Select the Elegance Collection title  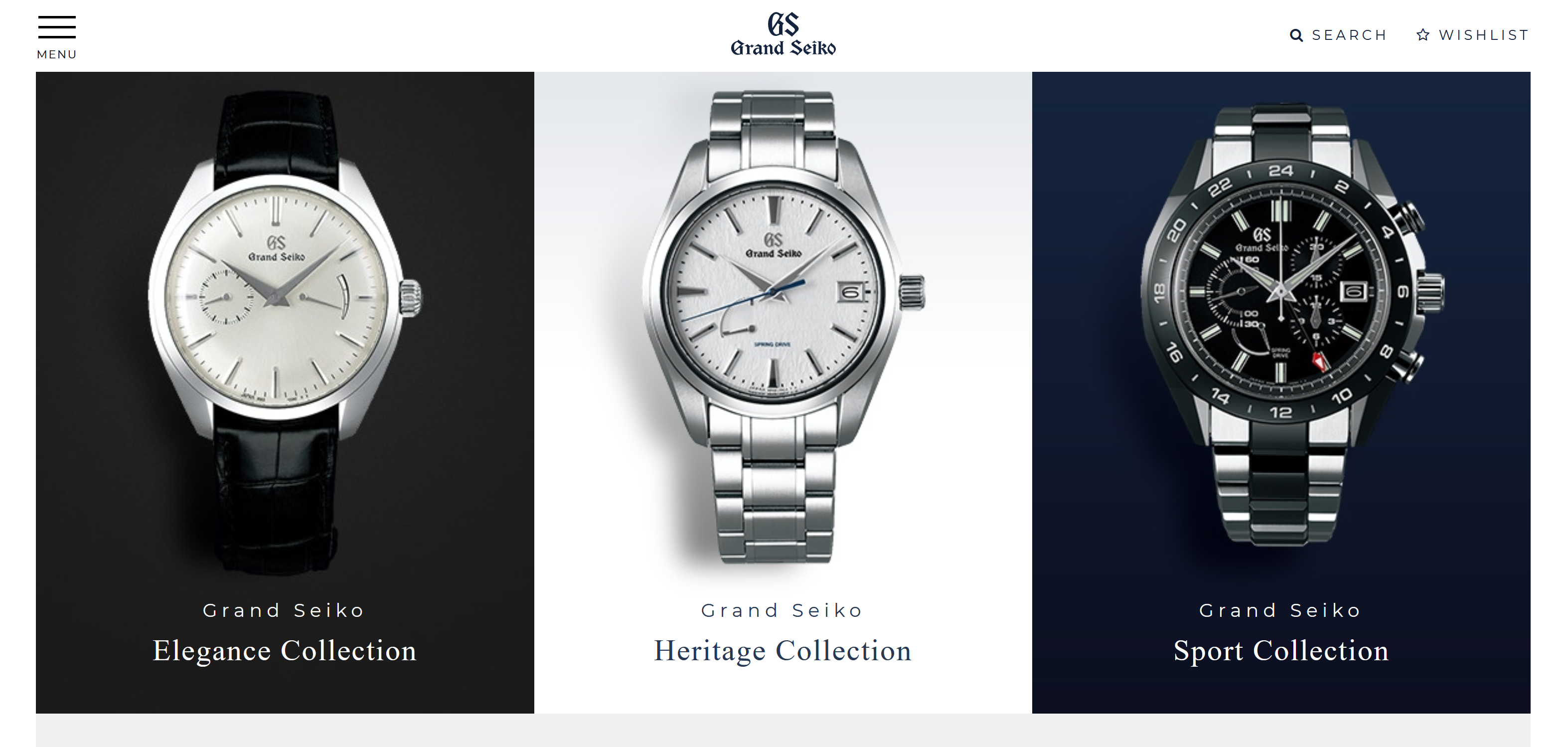[285, 651]
